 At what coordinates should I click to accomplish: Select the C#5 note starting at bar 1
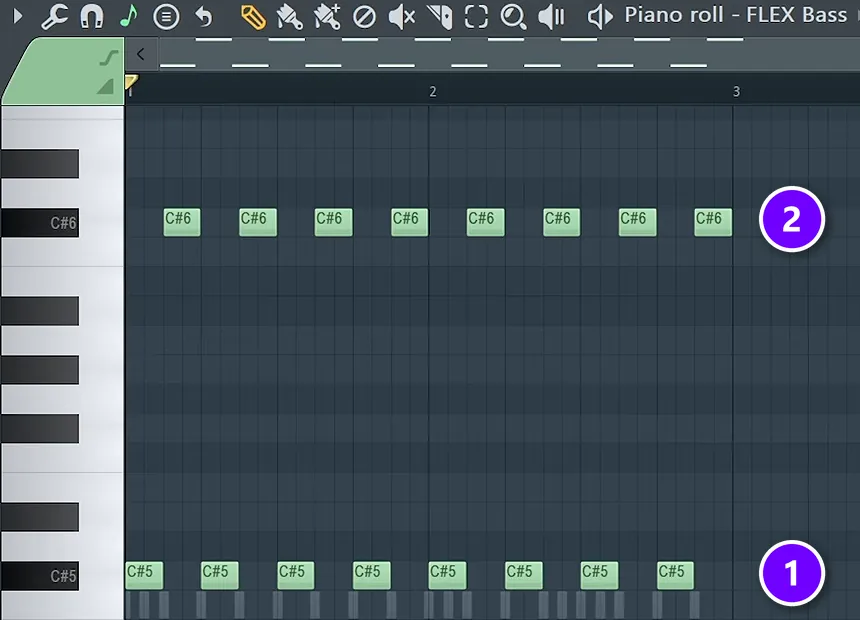click(x=144, y=575)
